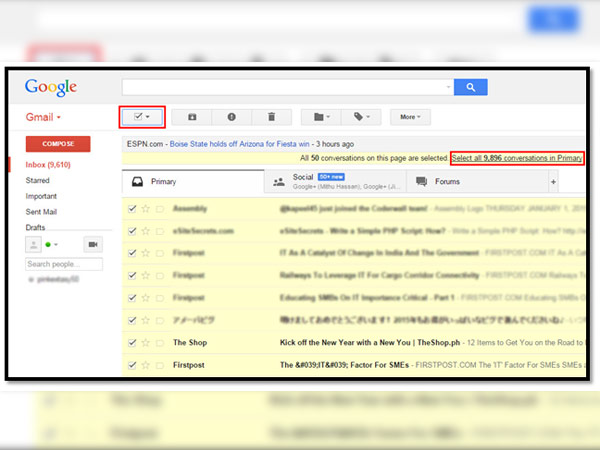Star the Railways To Leverage IT email

(145, 276)
